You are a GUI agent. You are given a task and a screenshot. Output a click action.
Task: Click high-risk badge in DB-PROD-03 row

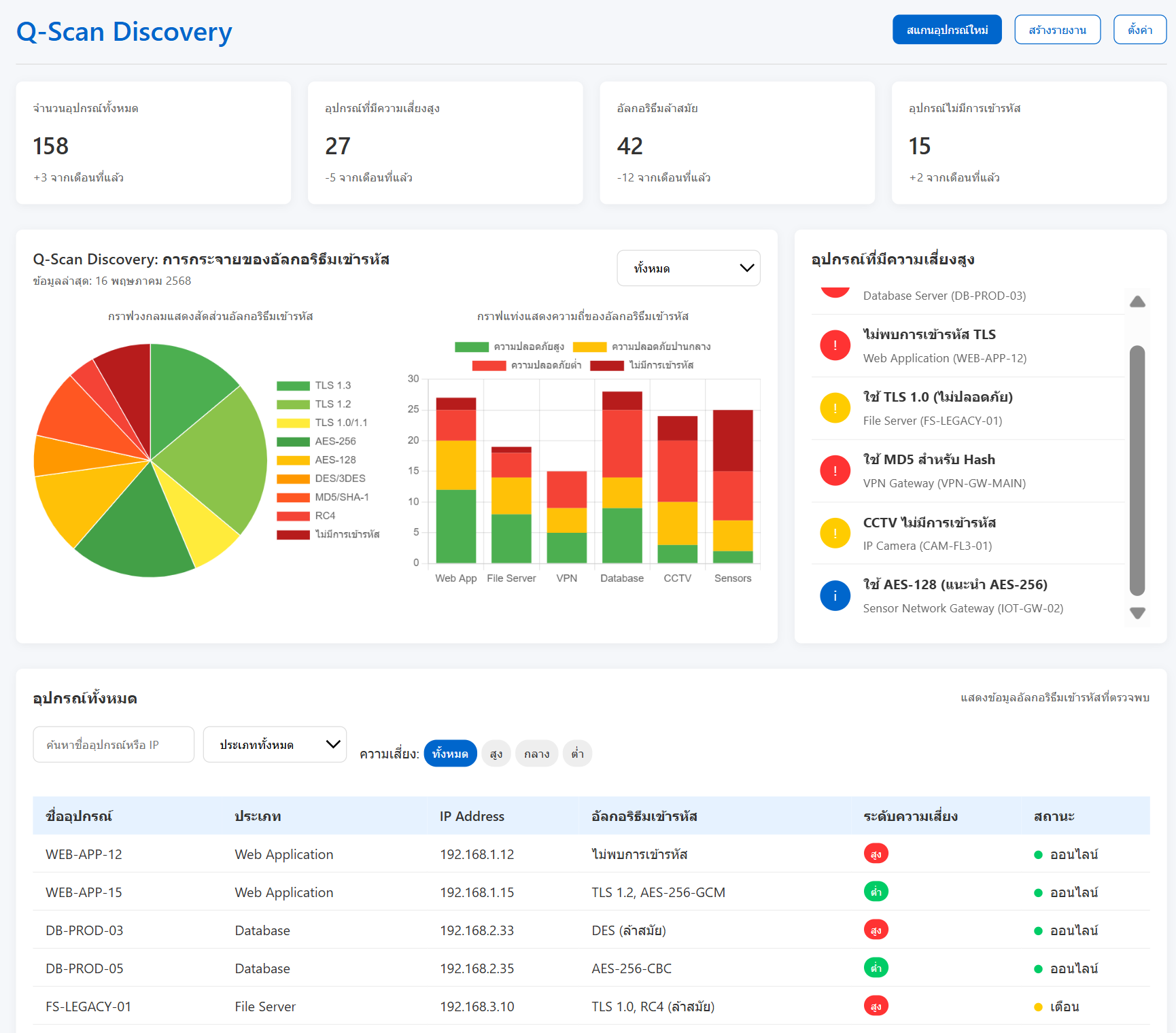(876, 930)
